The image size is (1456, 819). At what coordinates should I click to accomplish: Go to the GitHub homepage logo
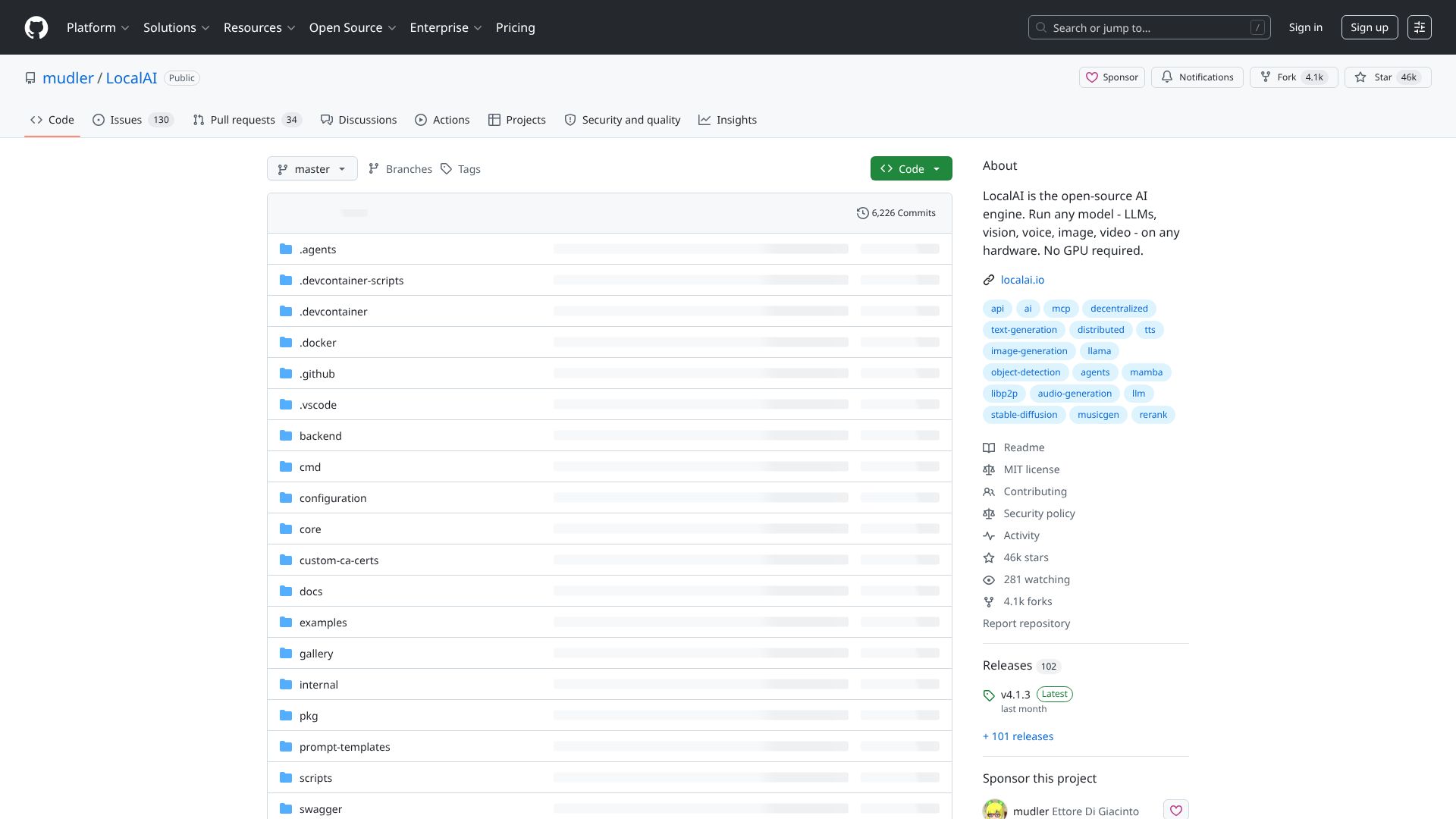coord(36,27)
